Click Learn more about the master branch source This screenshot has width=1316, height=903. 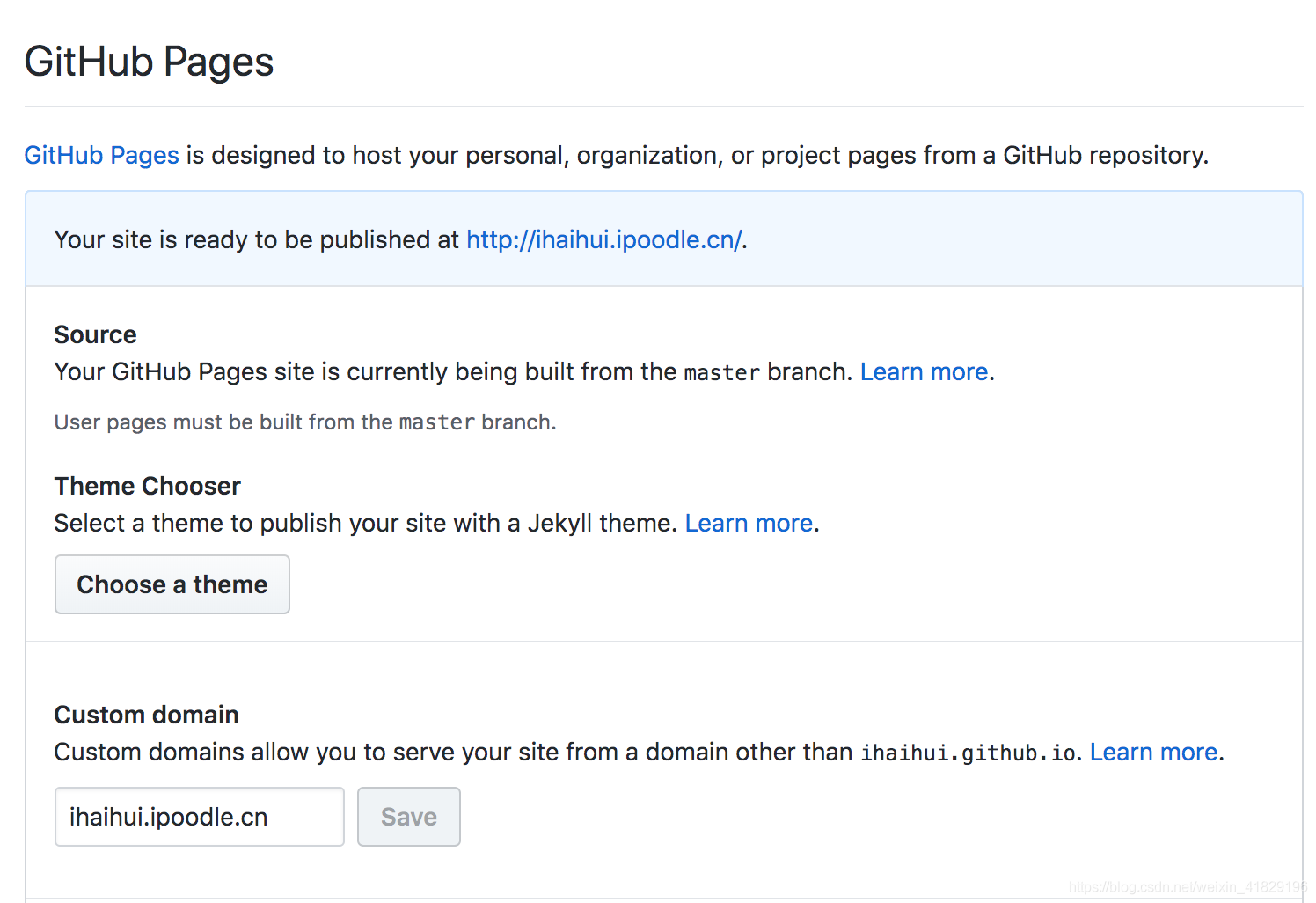coord(924,372)
